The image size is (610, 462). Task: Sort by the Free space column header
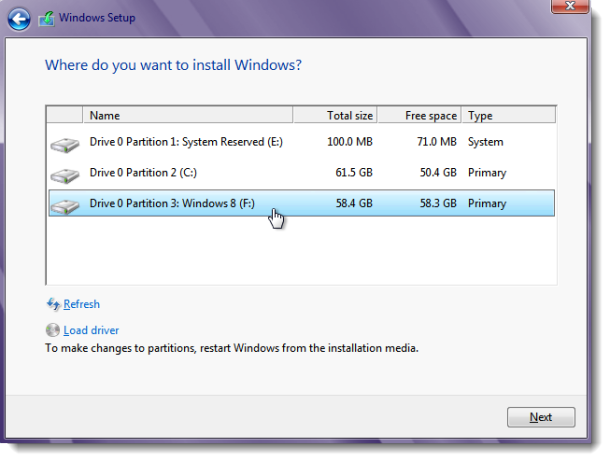pyautogui.click(x=419, y=116)
